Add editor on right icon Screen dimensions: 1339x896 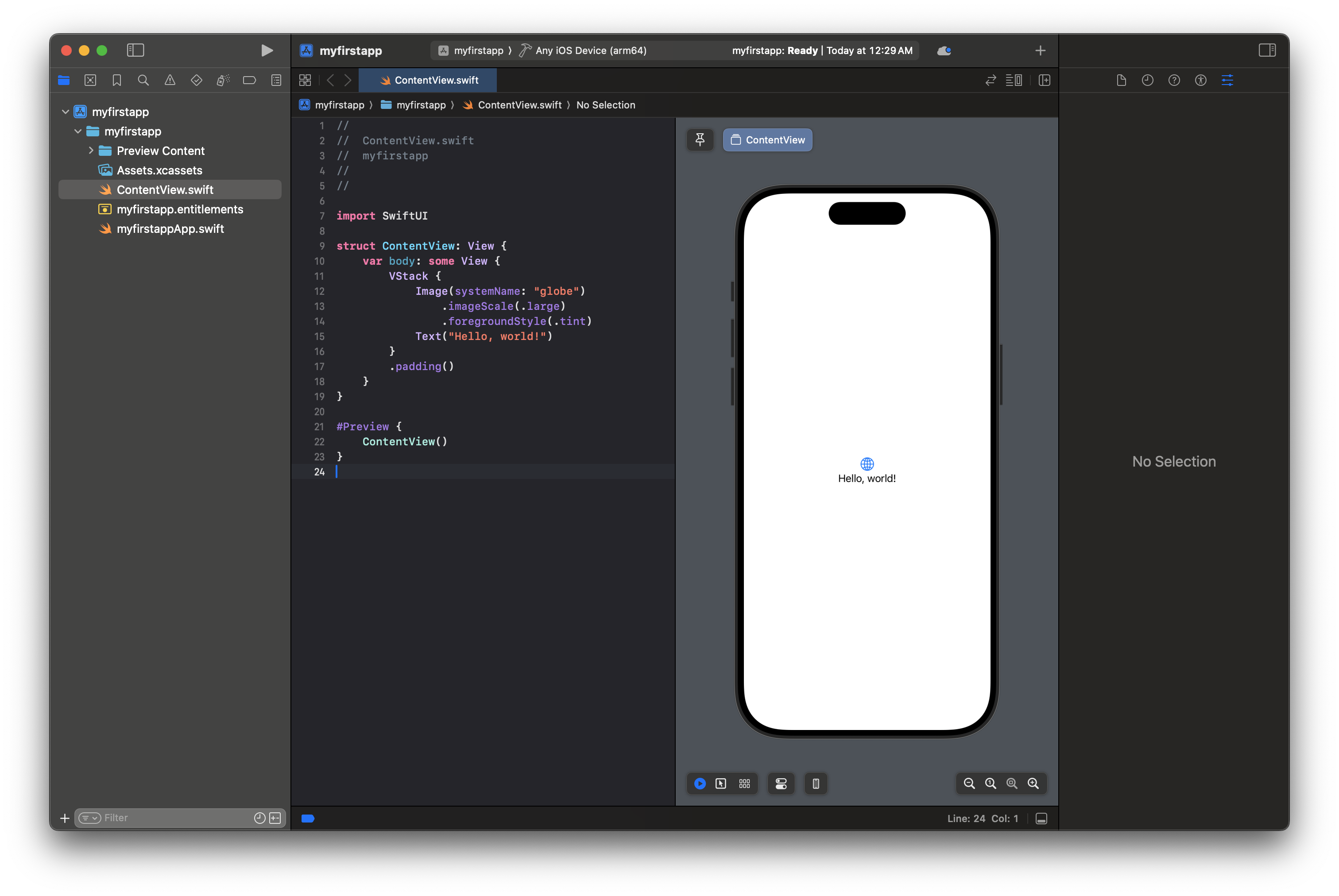click(x=1044, y=81)
